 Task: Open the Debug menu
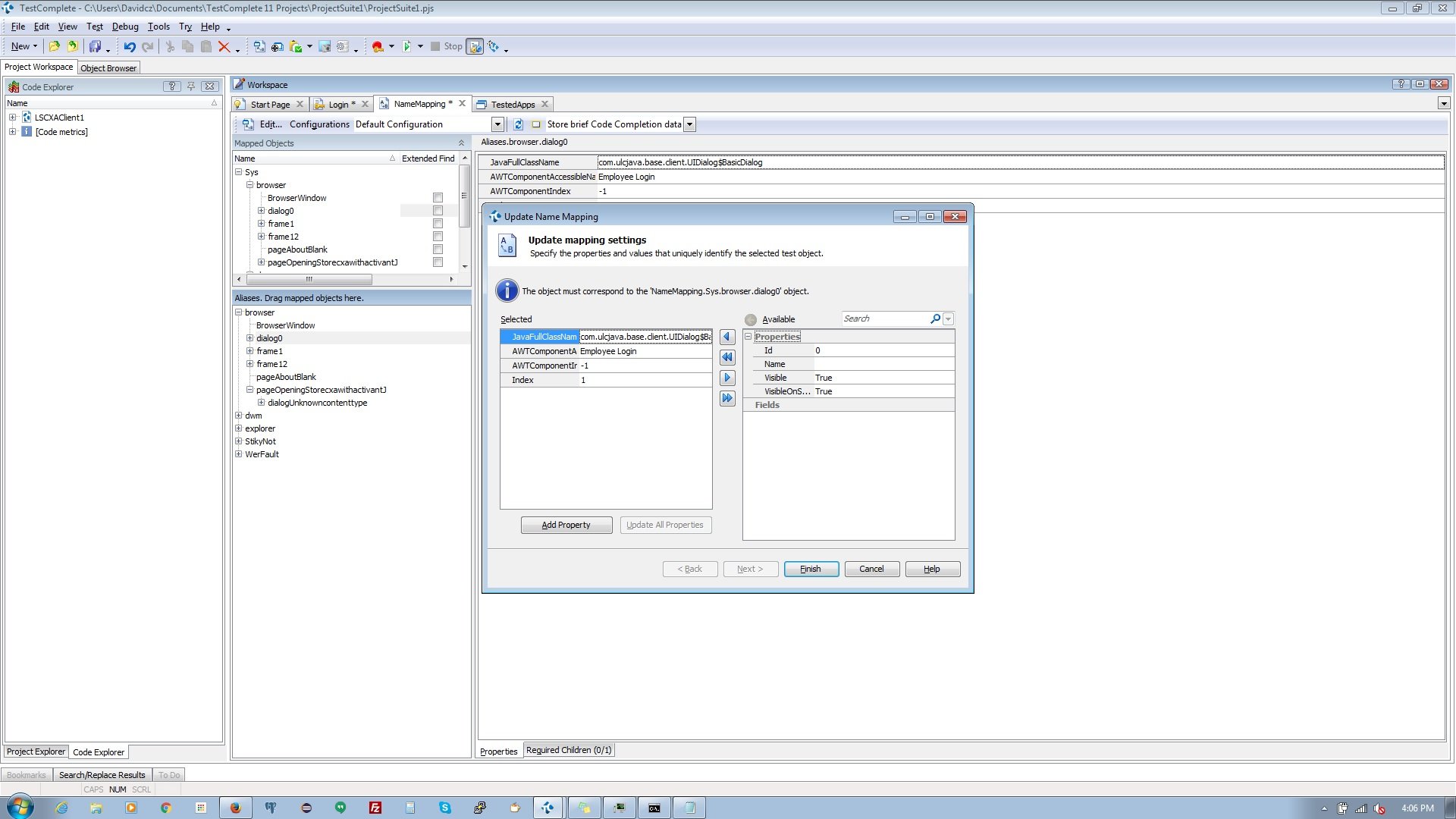click(125, 27)
